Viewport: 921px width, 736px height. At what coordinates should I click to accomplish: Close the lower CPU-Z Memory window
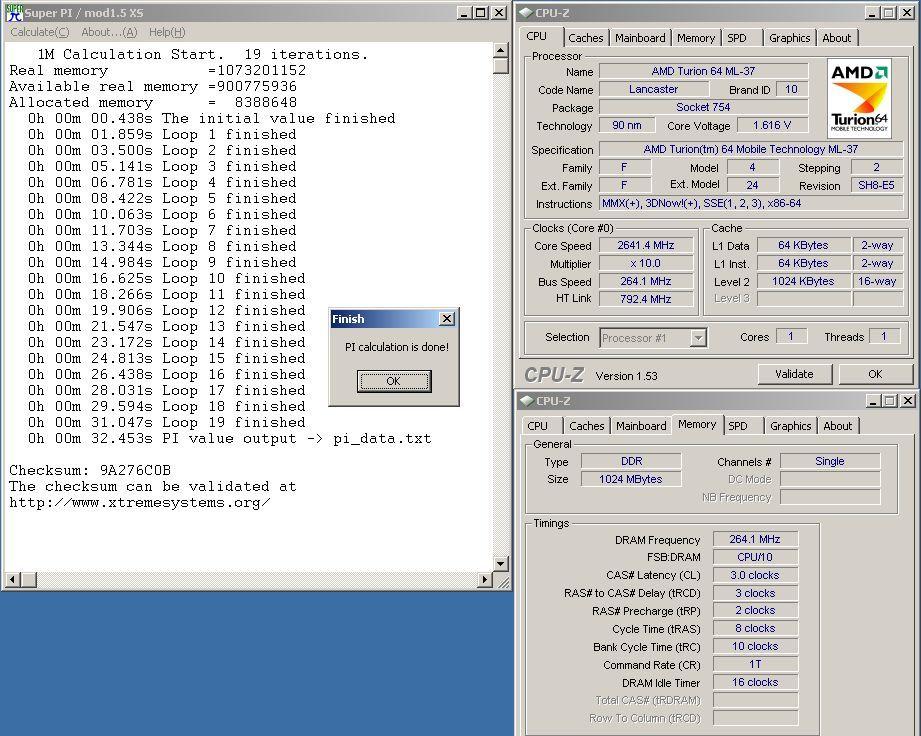907,401
